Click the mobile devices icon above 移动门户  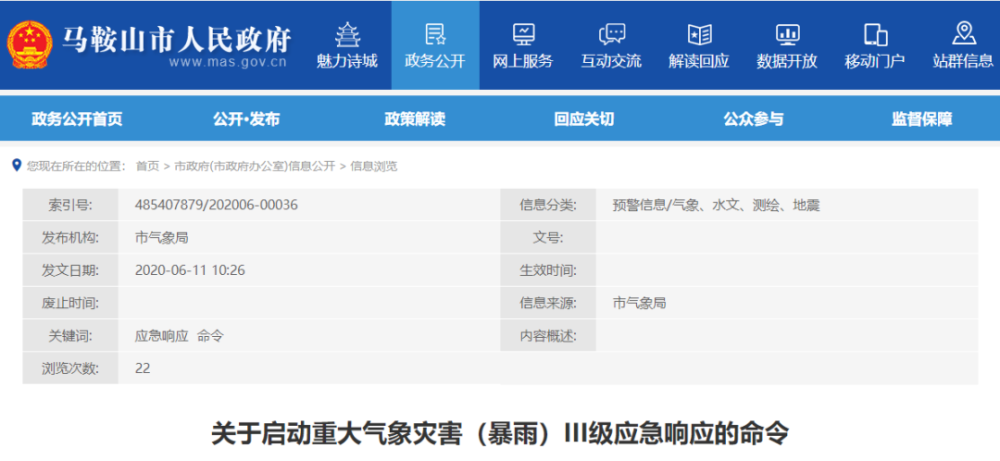pyautogui.click(x=875, y=34)
